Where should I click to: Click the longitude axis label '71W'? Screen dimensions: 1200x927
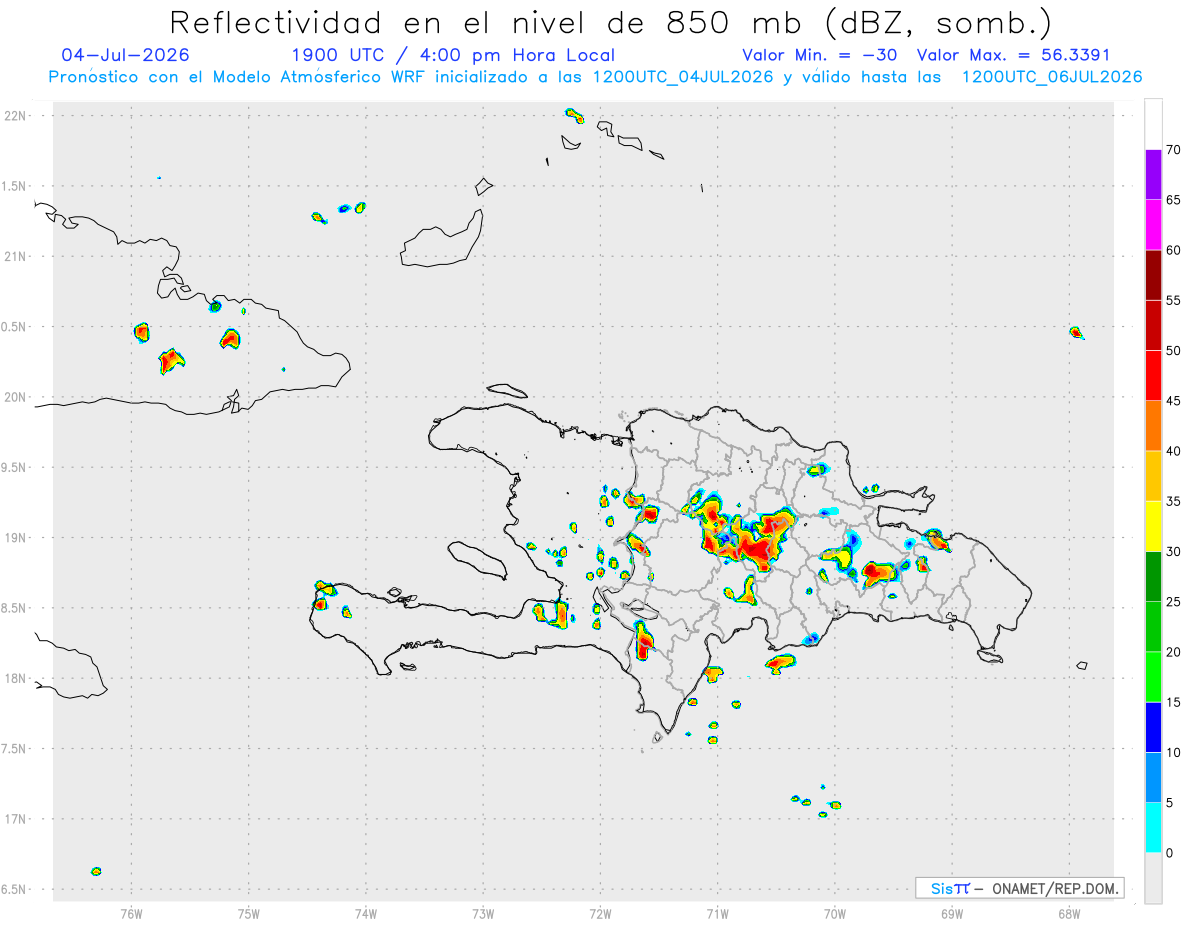(x=717, y=912)
